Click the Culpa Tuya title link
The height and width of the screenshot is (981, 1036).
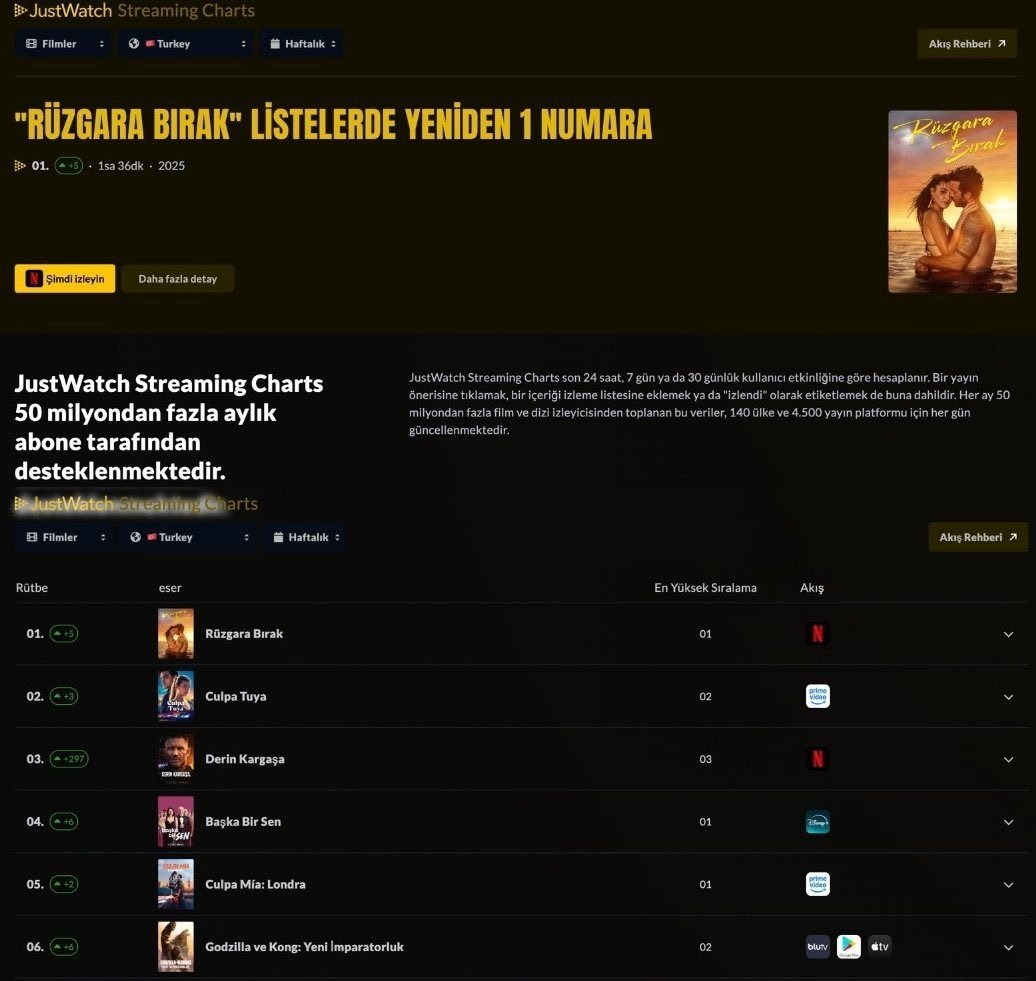pyautogui.click(x=236, y=696)
